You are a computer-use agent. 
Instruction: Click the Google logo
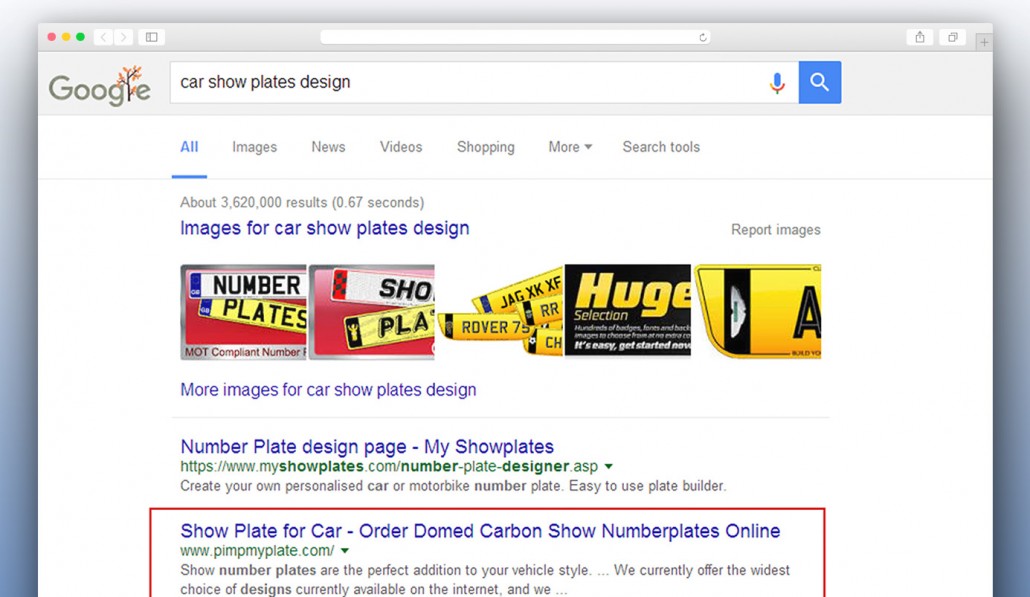point(100,86)
